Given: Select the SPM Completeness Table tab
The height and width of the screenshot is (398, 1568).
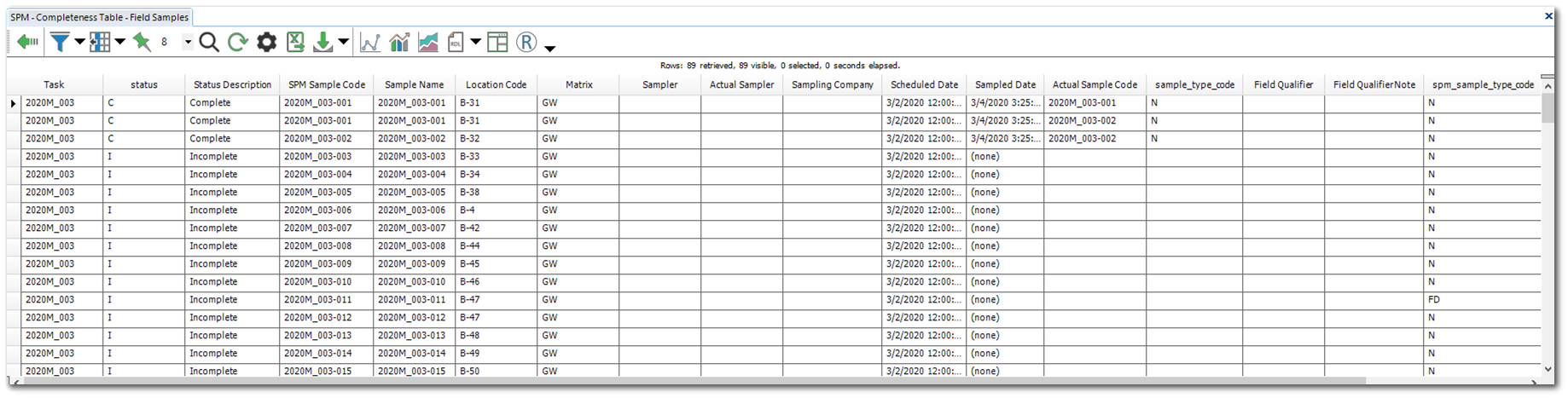Looking at the screenshot, I should tap(99, 17).
